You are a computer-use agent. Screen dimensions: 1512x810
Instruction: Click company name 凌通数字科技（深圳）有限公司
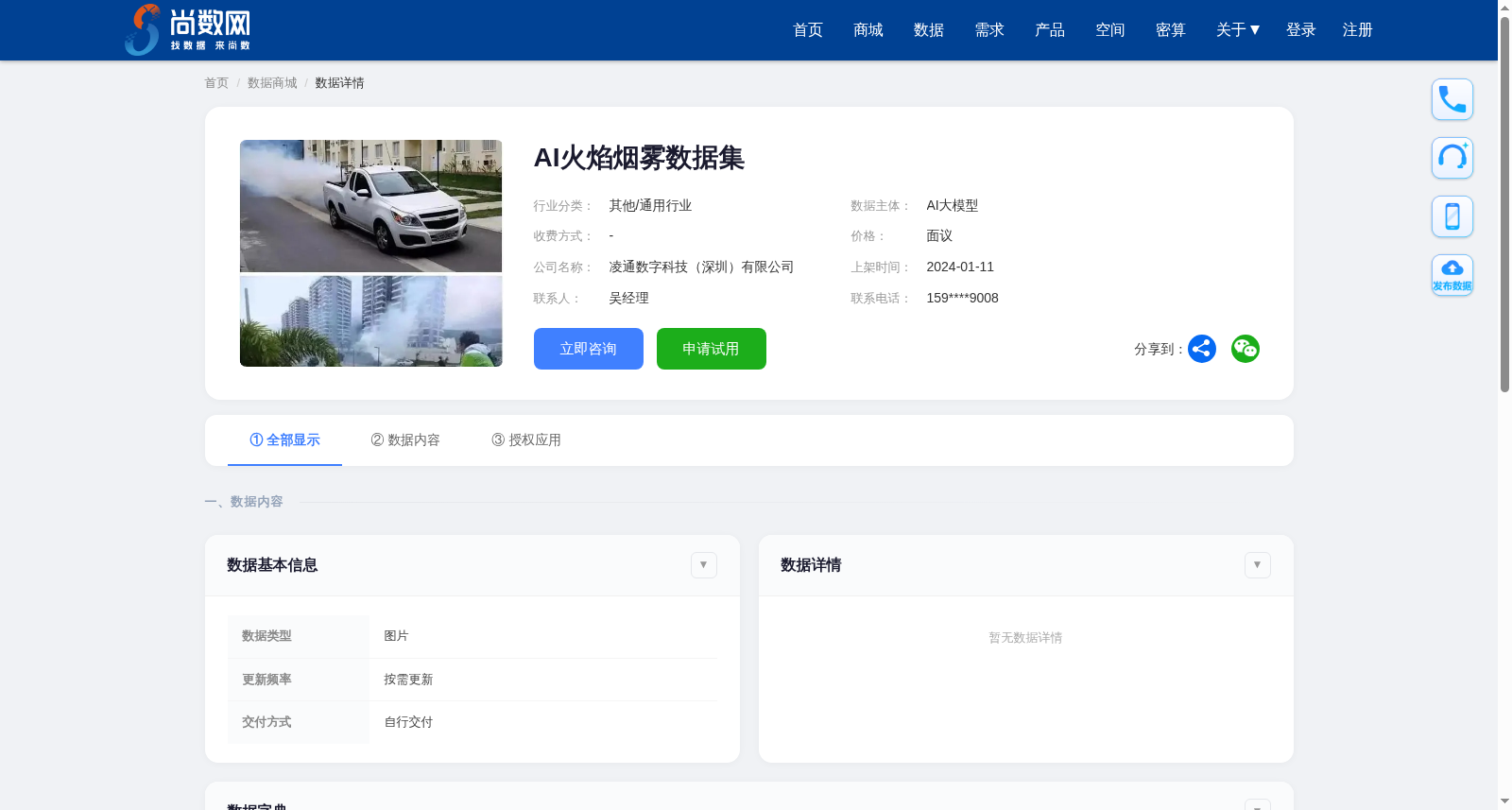(701, 267)
